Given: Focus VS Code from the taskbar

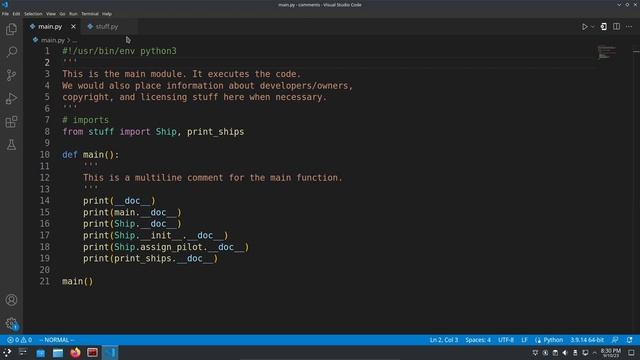Looking at the screenshot, I should [109, 353].
